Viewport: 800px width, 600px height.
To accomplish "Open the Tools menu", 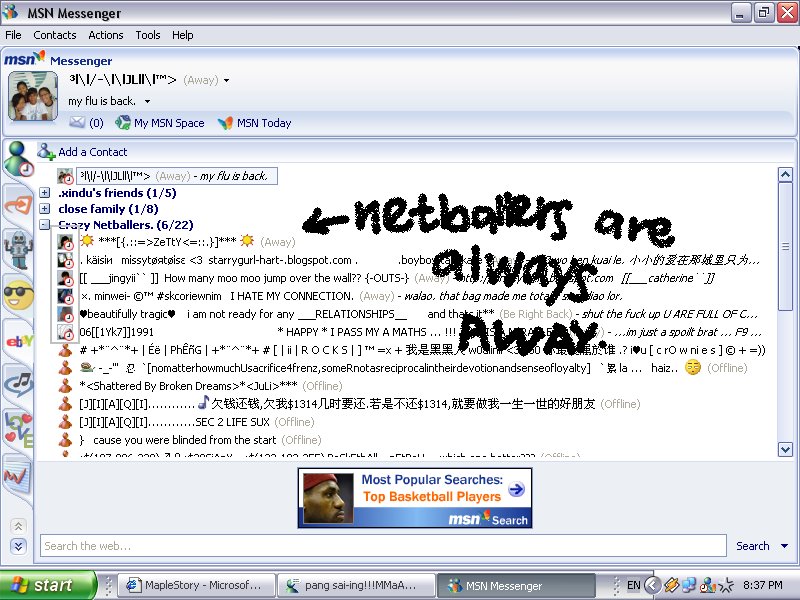I will (148, 35).
